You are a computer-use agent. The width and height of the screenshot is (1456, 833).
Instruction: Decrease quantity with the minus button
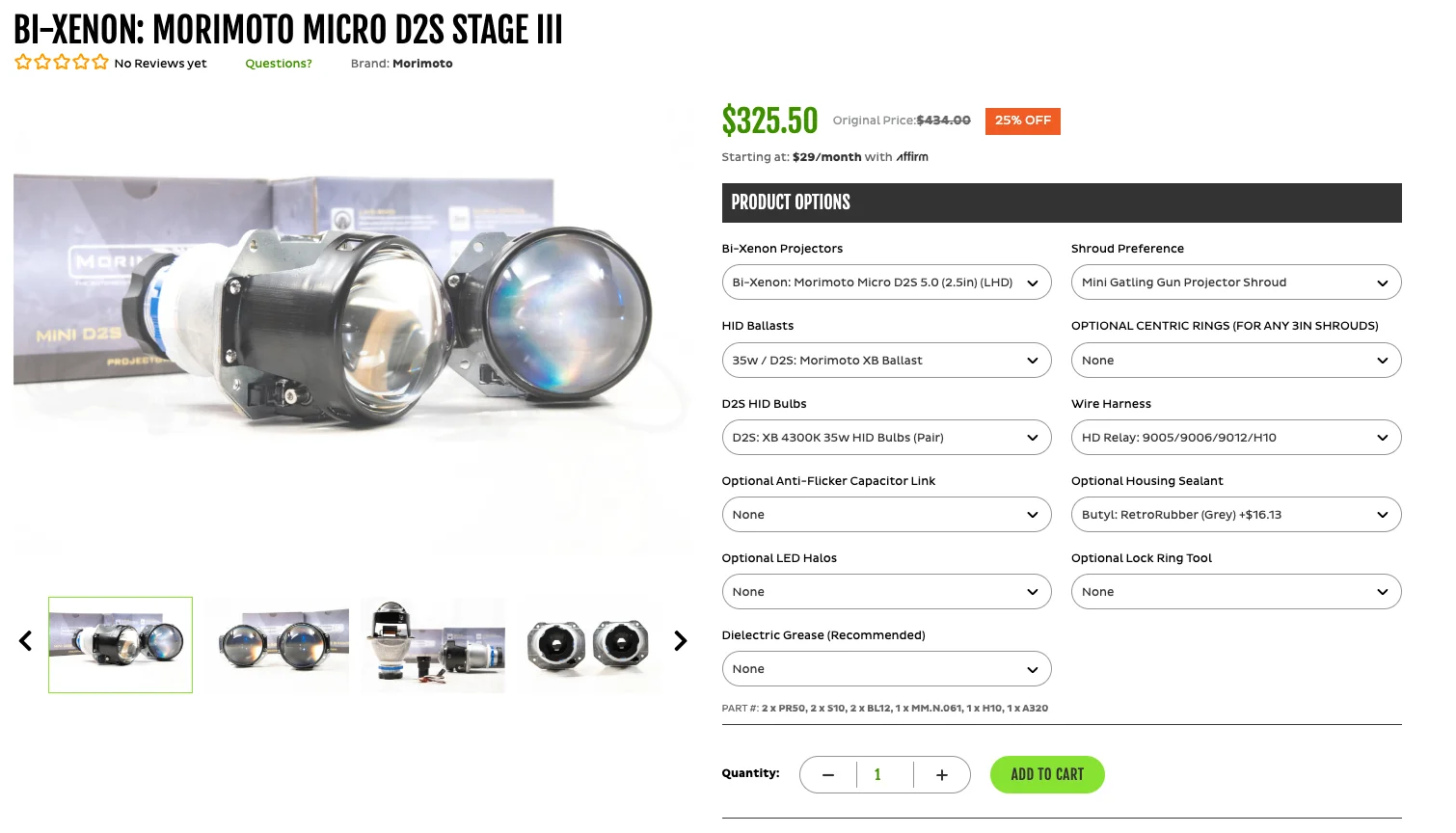(828, 775)
